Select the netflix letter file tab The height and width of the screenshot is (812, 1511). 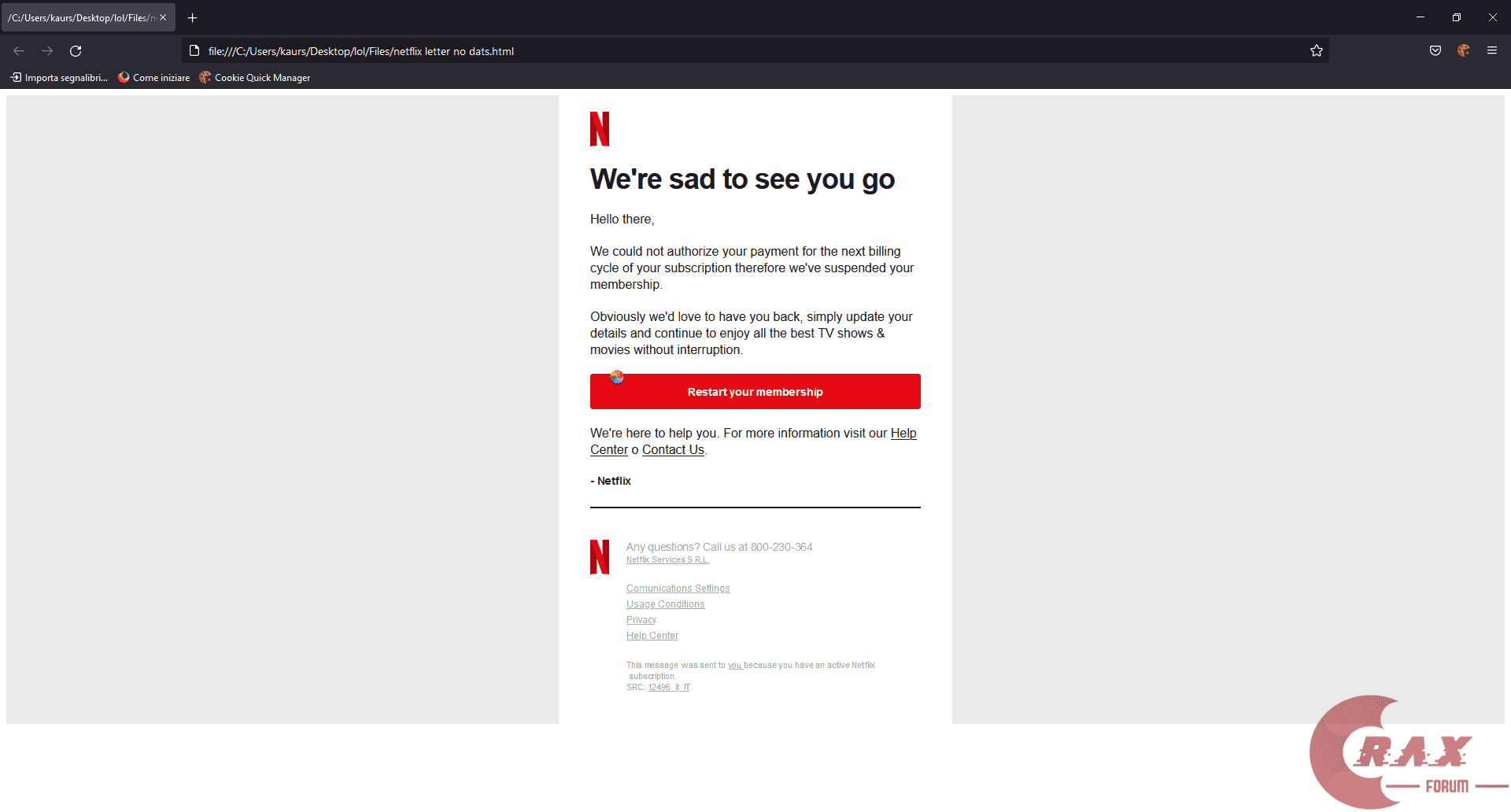click(88, 17)
